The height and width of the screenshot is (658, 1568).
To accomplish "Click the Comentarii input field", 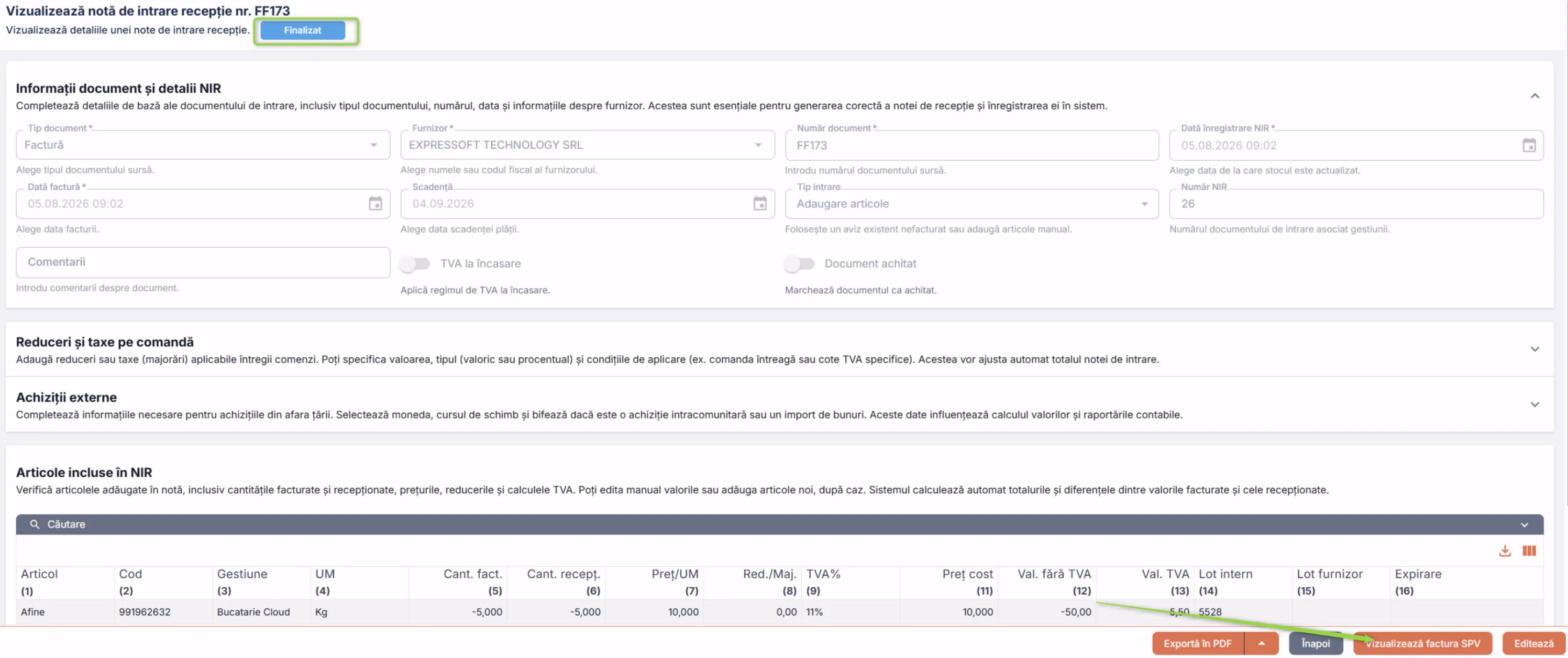I will click(203, 262).
